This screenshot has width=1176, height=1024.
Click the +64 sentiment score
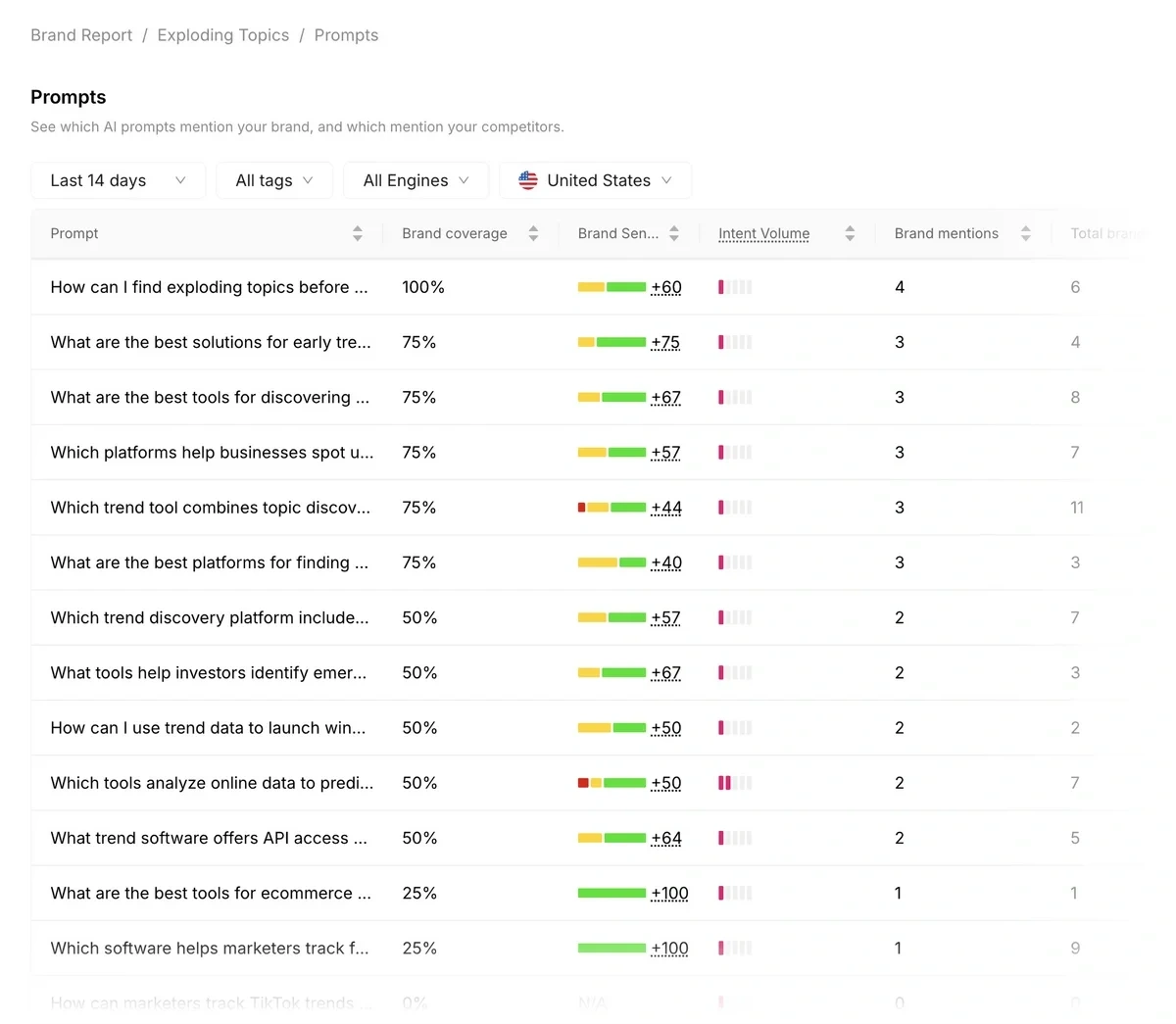pyautogui.click(x=666, y=838)
